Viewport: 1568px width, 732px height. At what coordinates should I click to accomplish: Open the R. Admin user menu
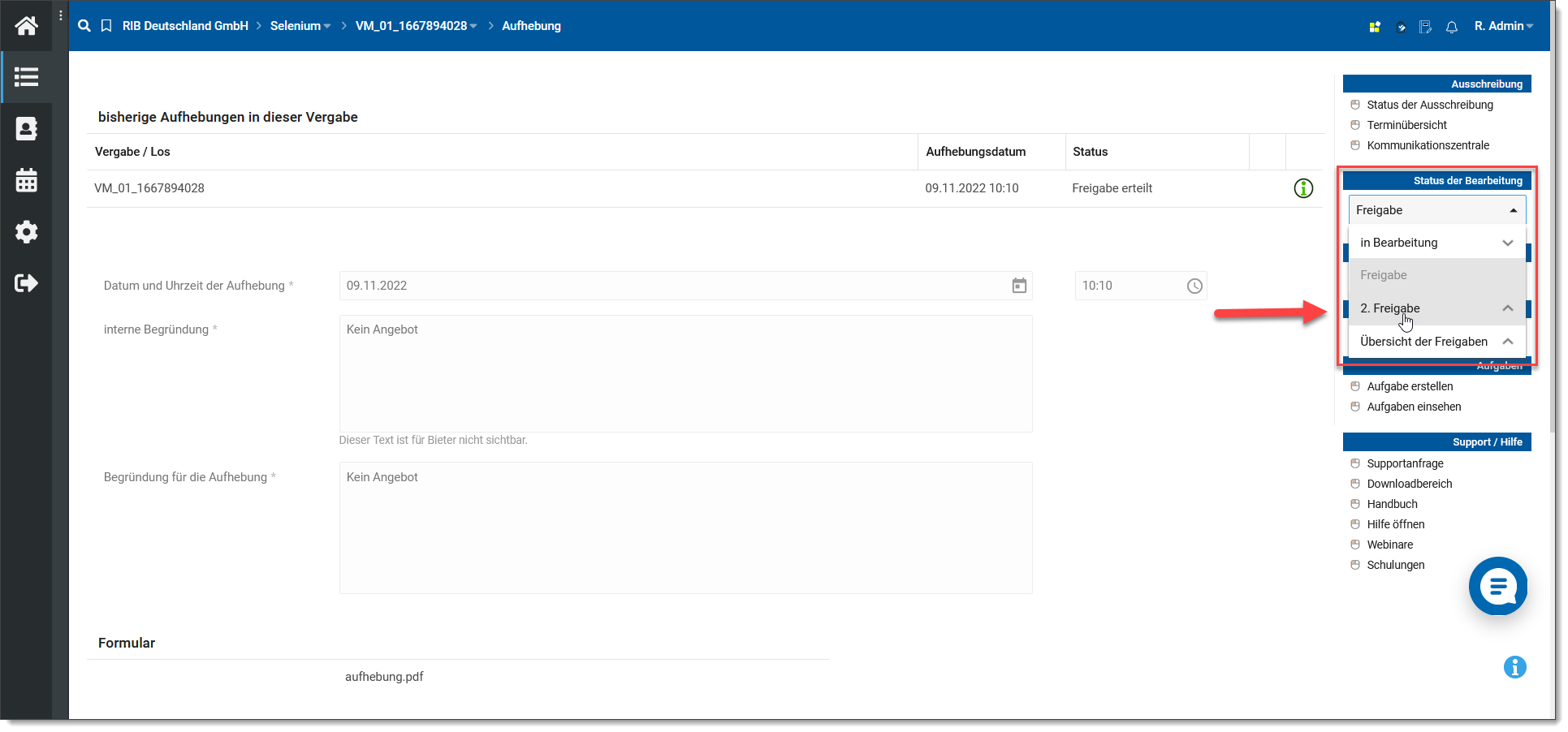1503,26
